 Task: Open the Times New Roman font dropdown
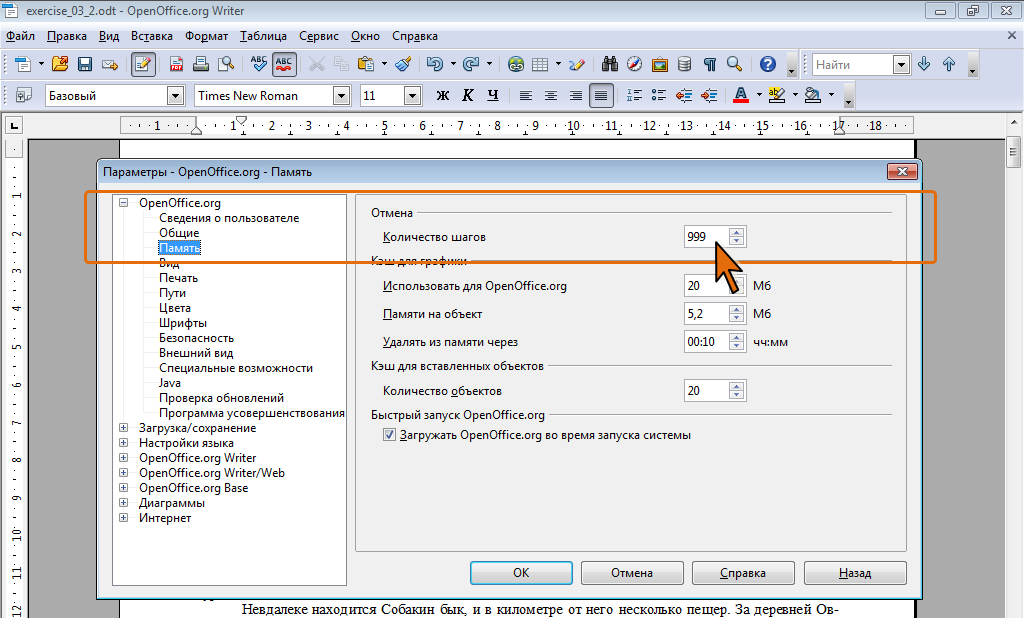(x=342, y=96)
